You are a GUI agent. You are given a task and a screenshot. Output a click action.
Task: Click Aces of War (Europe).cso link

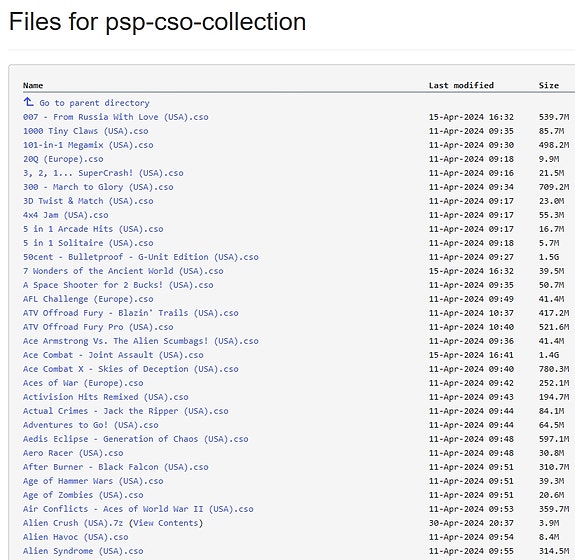click(83, 383)
